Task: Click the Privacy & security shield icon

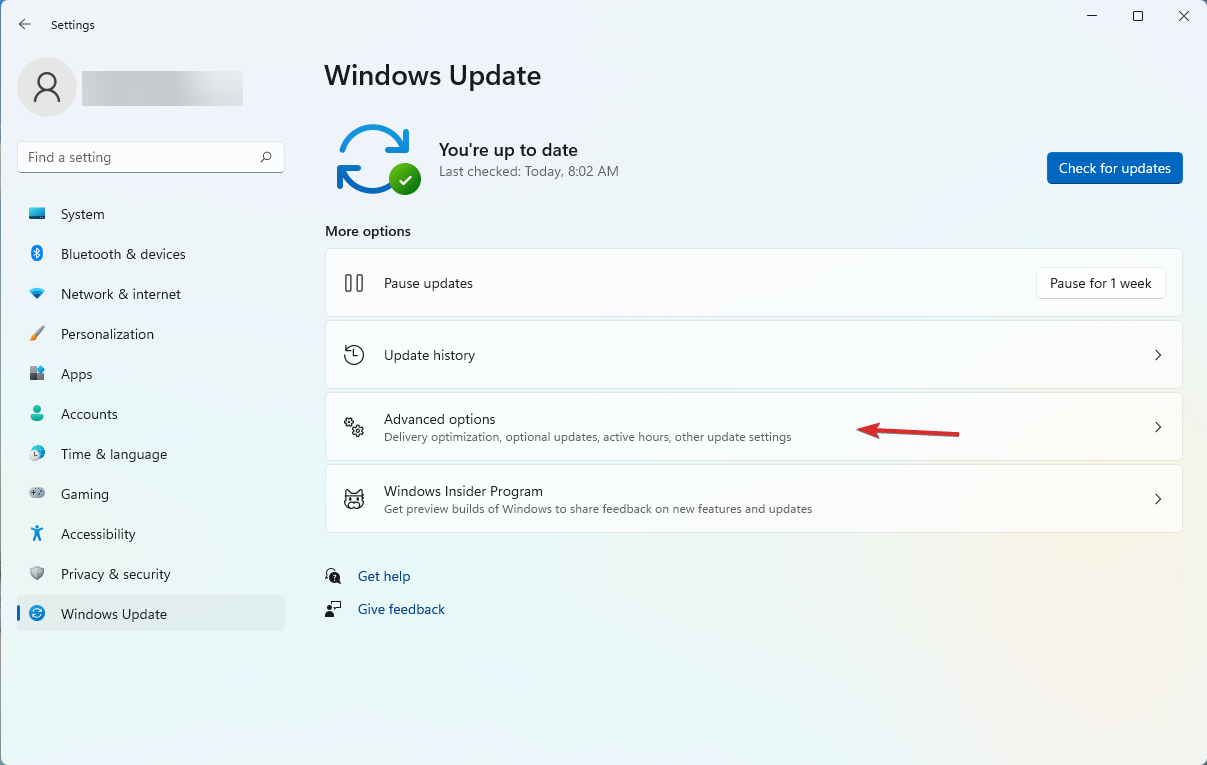Action: point(37,573)
